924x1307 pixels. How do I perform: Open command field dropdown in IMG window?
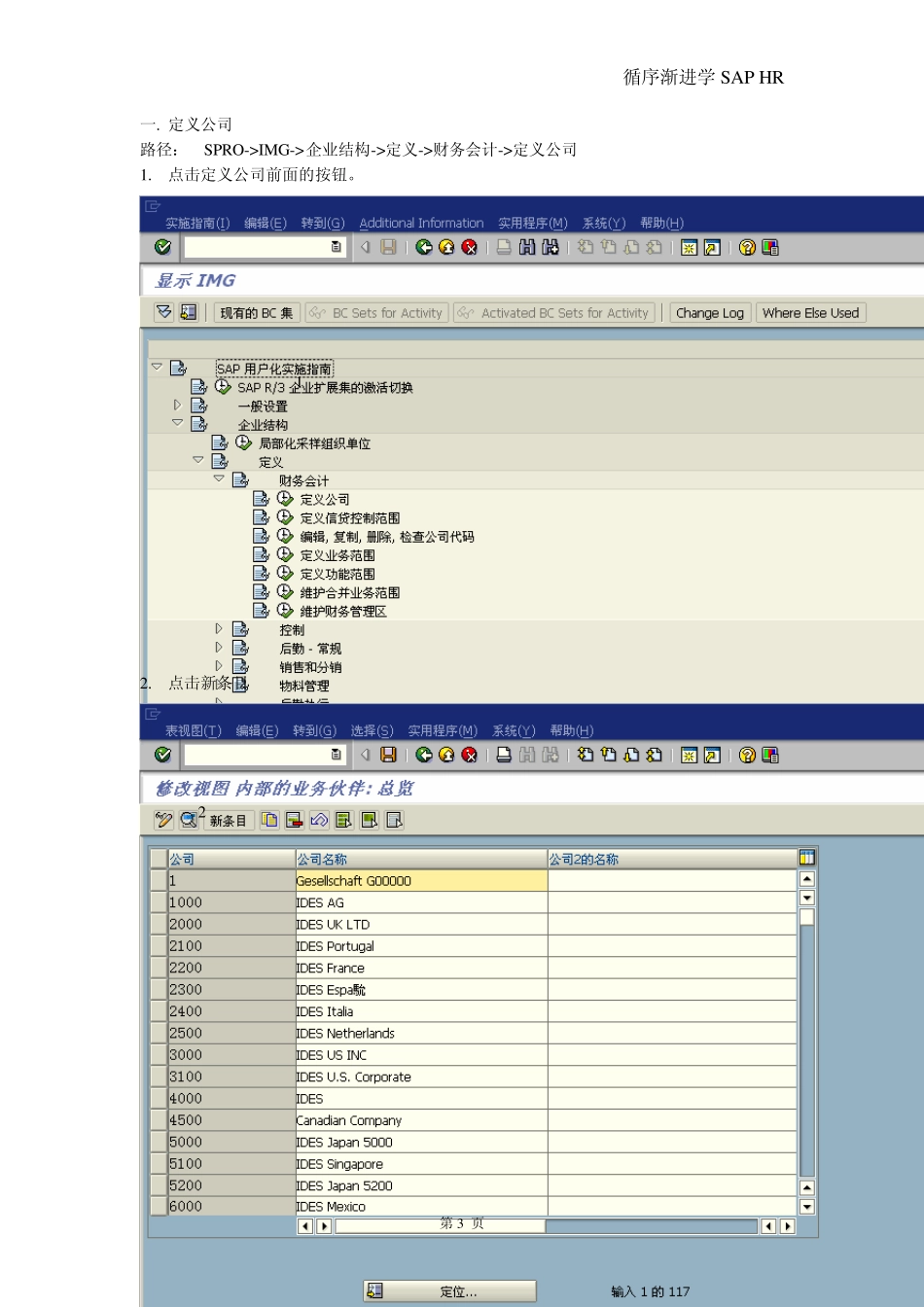click(337, 247)
